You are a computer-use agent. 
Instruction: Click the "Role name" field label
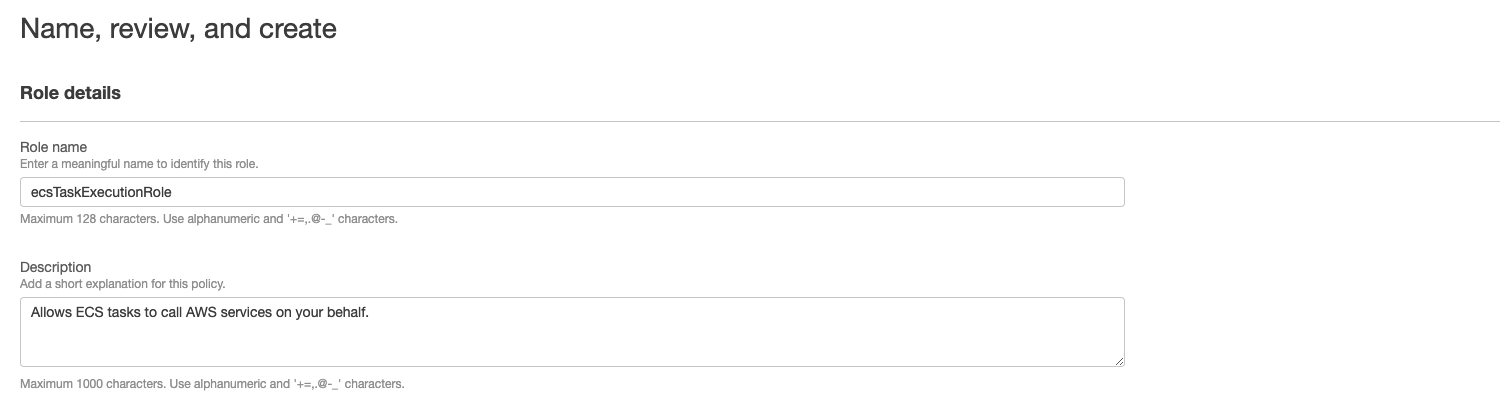pos(53,147)
